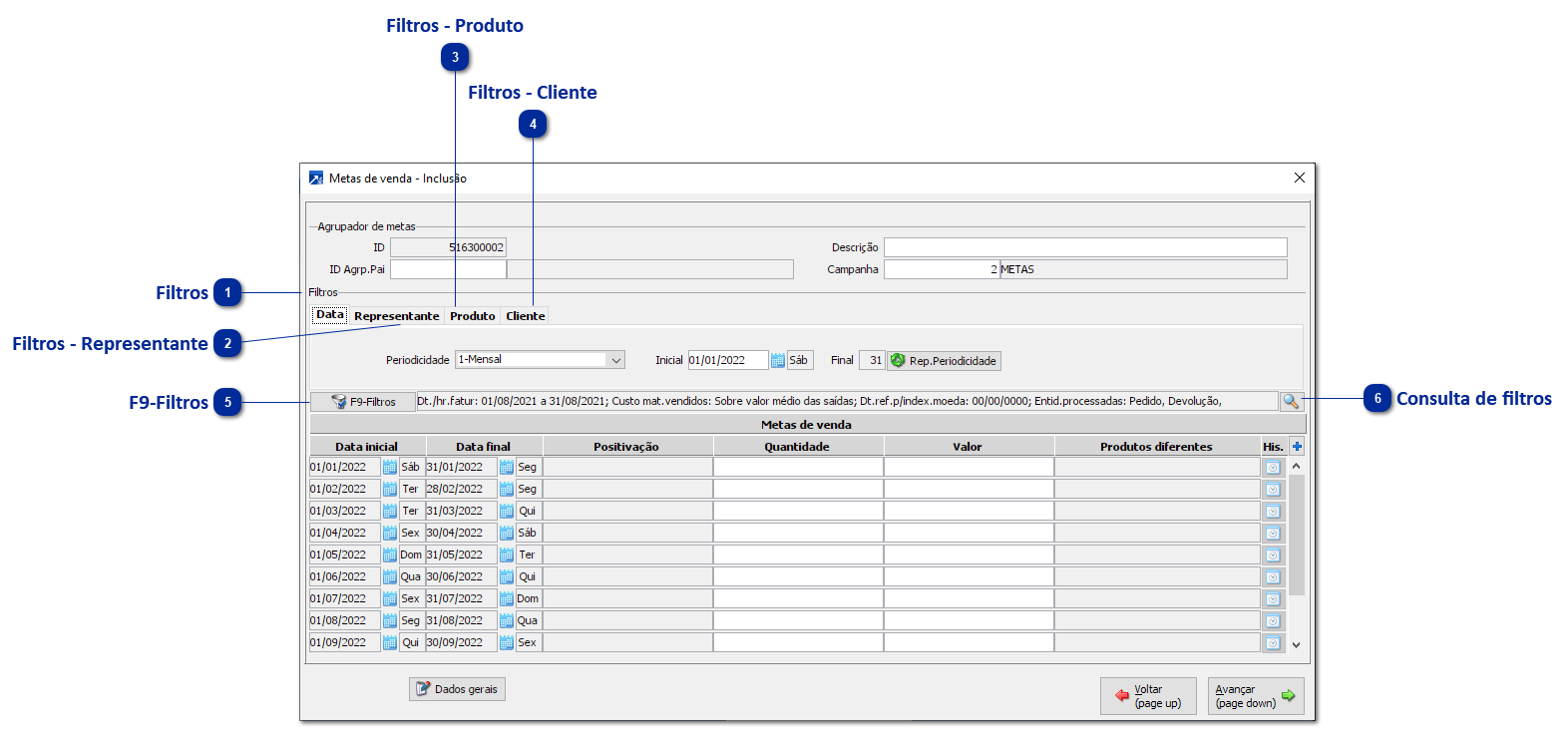Click the Inicial date field
1568x737 pixels.
(x=728, y=360)
